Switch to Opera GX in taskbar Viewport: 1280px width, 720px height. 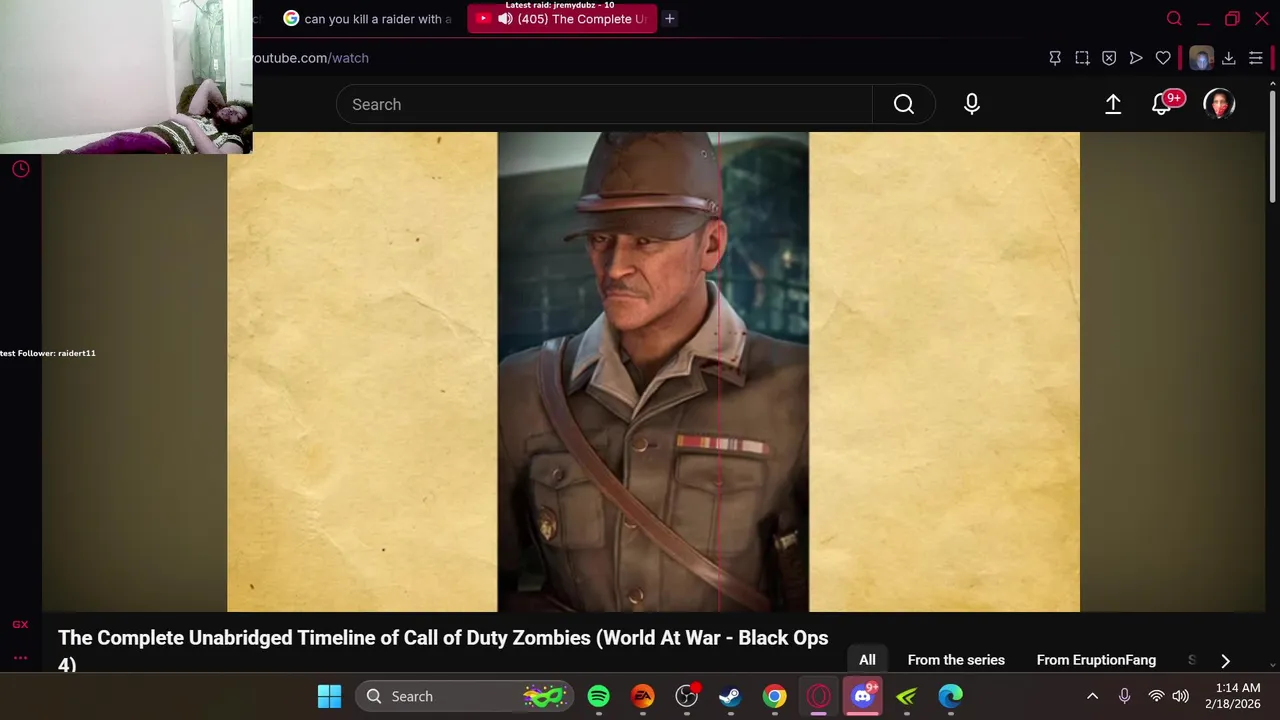click(x=819, y=696)
